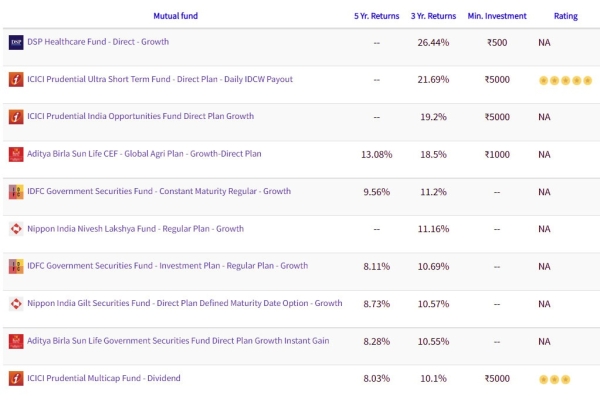Click the Nippon logo beside Nivesh Lakshya Fund
Image resolution: width=600 pixels, height=401 pixels.
point(15,229)
